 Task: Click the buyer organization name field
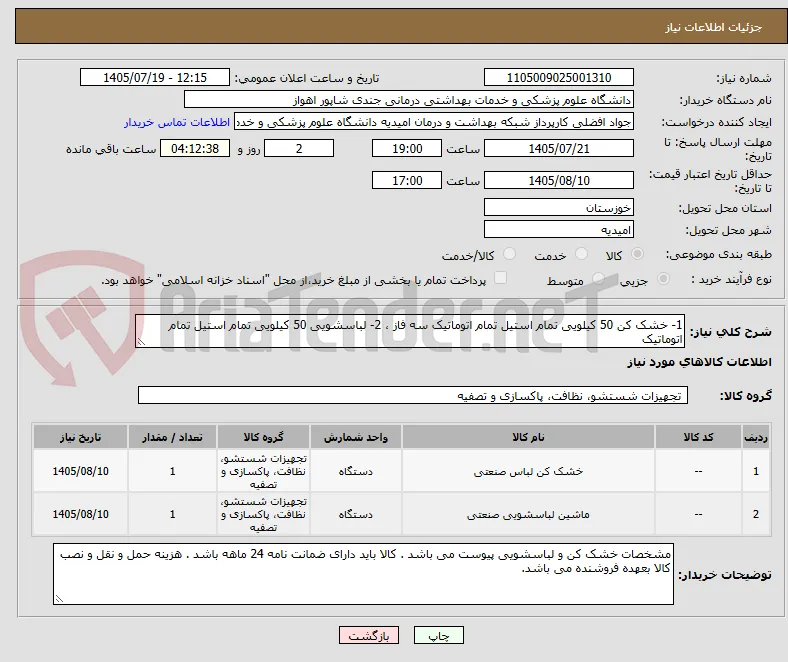[409, 100]
